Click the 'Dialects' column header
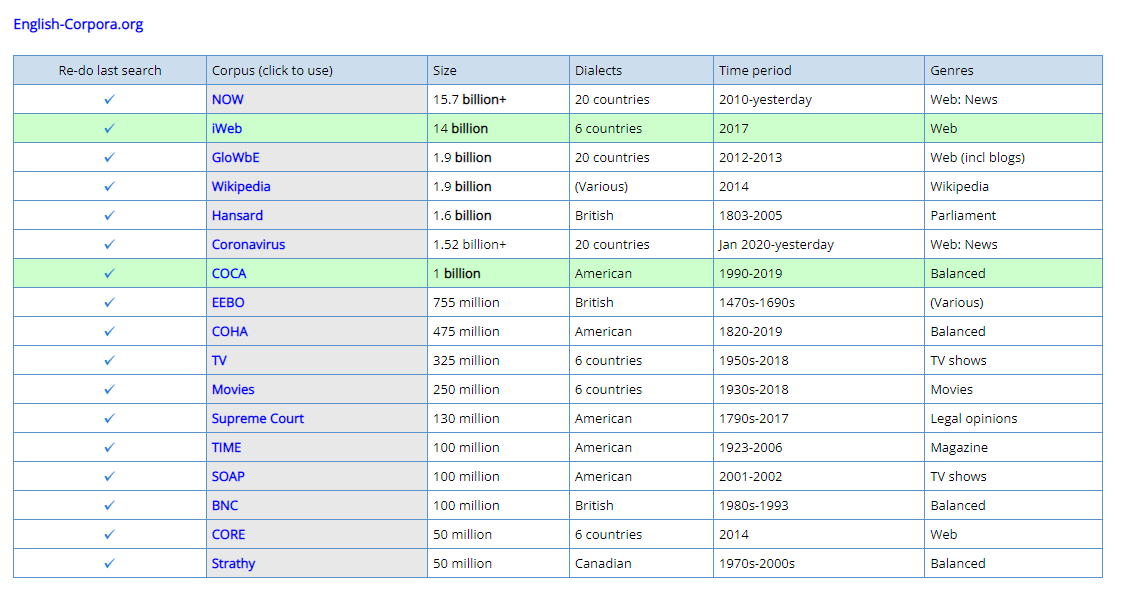This screenshot has height=591, width=1123. pyautogui.click(x=642, y=70)
